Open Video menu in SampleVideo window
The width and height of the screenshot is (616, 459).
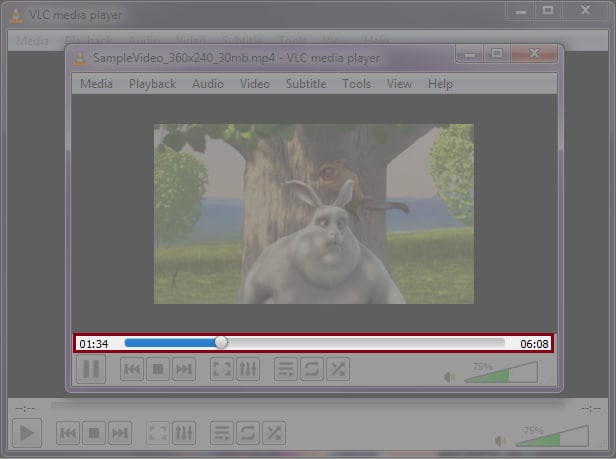tap(255, 84)
